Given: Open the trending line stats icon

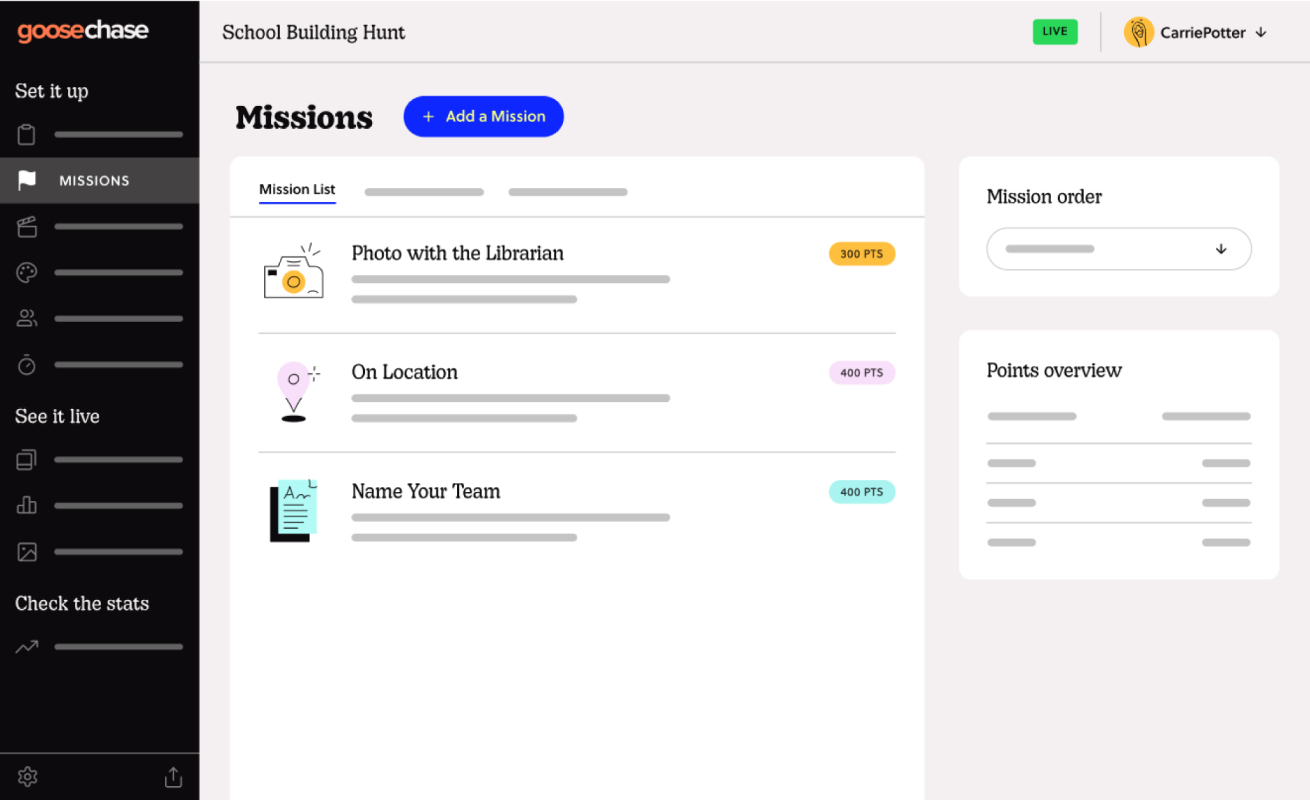Looking at the screenshot, I should coord(27,647).
